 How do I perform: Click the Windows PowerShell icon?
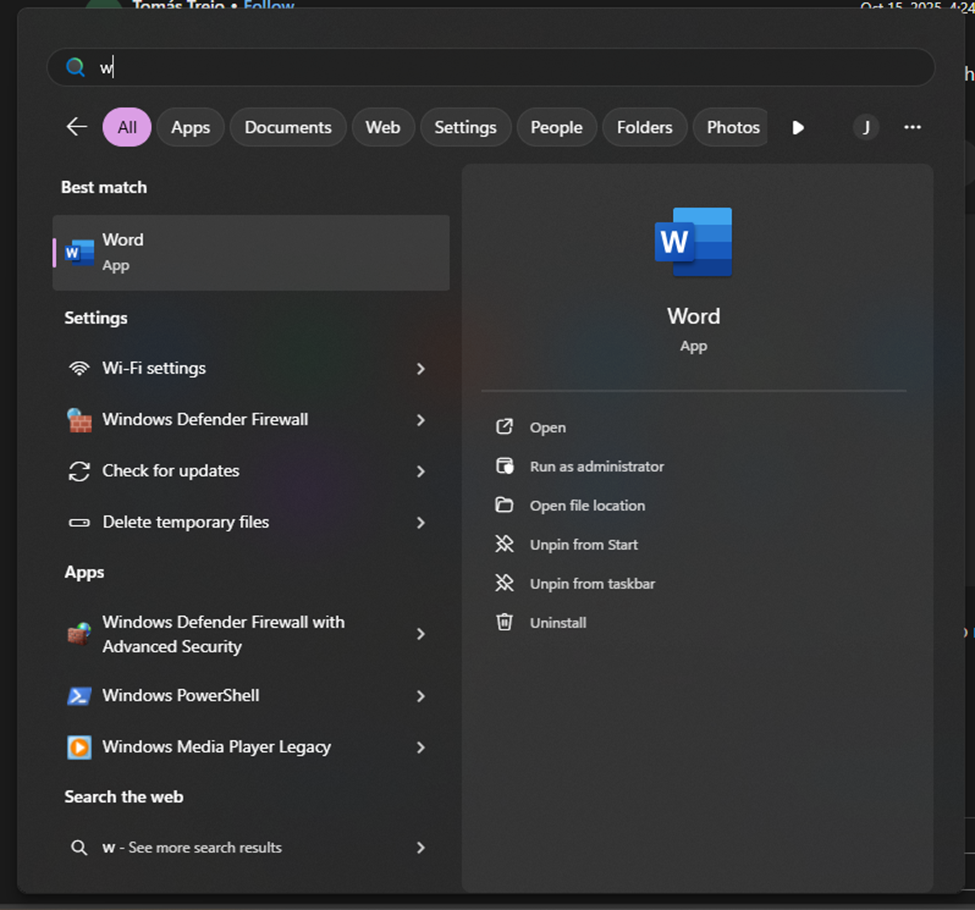pos(79,696)
